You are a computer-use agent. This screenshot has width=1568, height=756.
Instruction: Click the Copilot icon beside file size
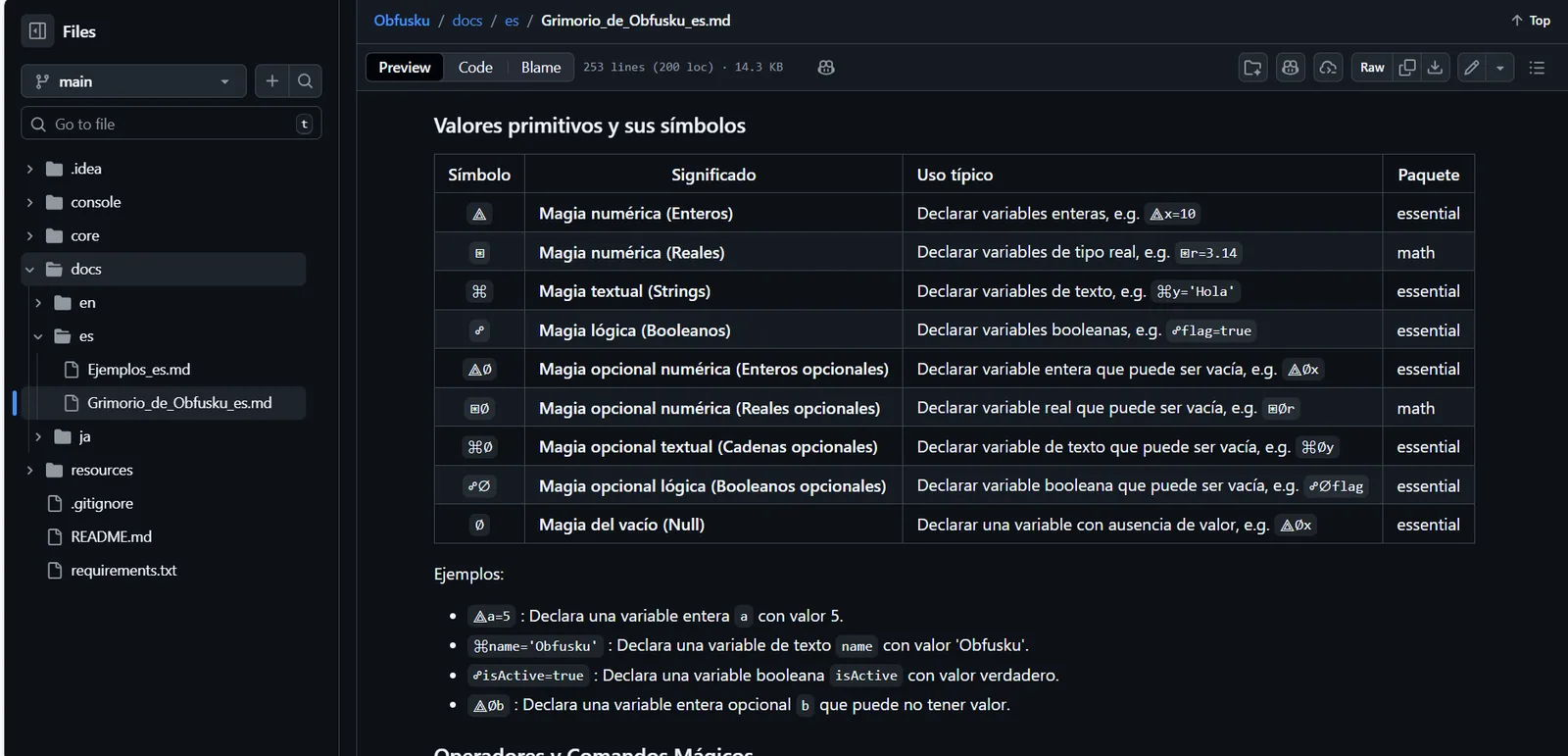pyautogui.click(x=826, y=67)
